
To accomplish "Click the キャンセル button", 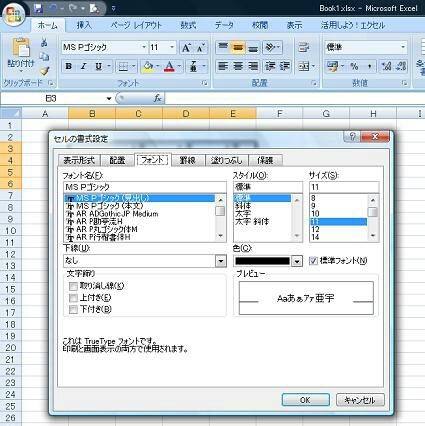I will coord(360,400).
